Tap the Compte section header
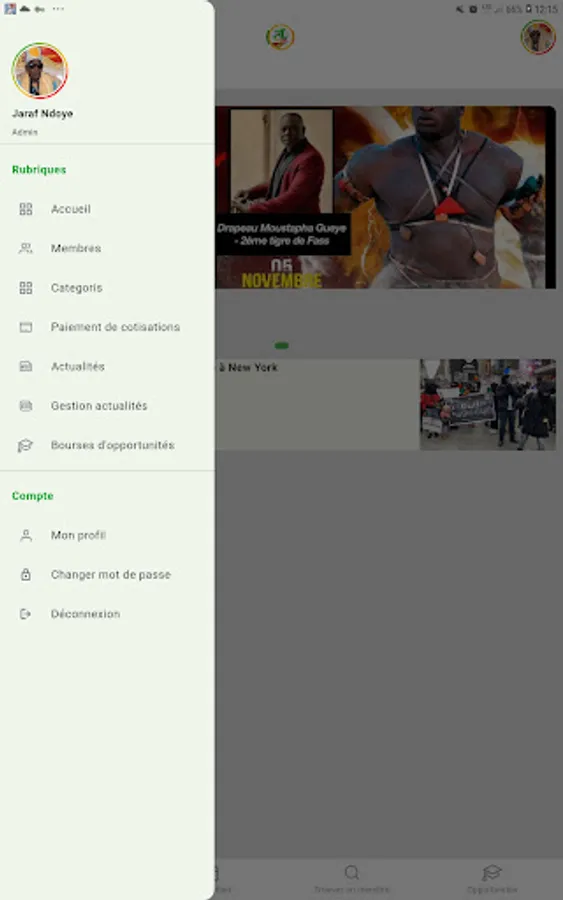563x900 pixels. tap(33, 496)
